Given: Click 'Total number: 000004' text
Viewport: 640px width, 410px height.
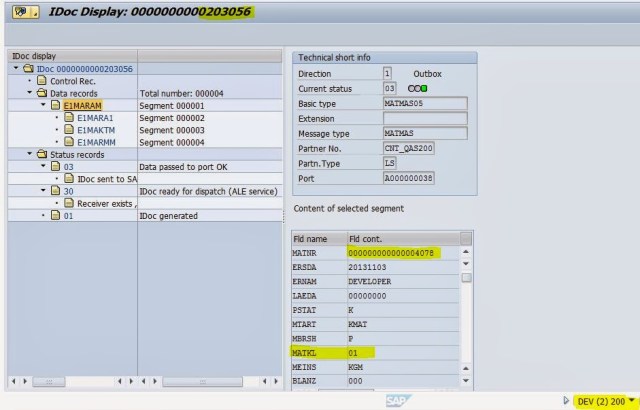Looking at the screenshot, I should 182,93.
